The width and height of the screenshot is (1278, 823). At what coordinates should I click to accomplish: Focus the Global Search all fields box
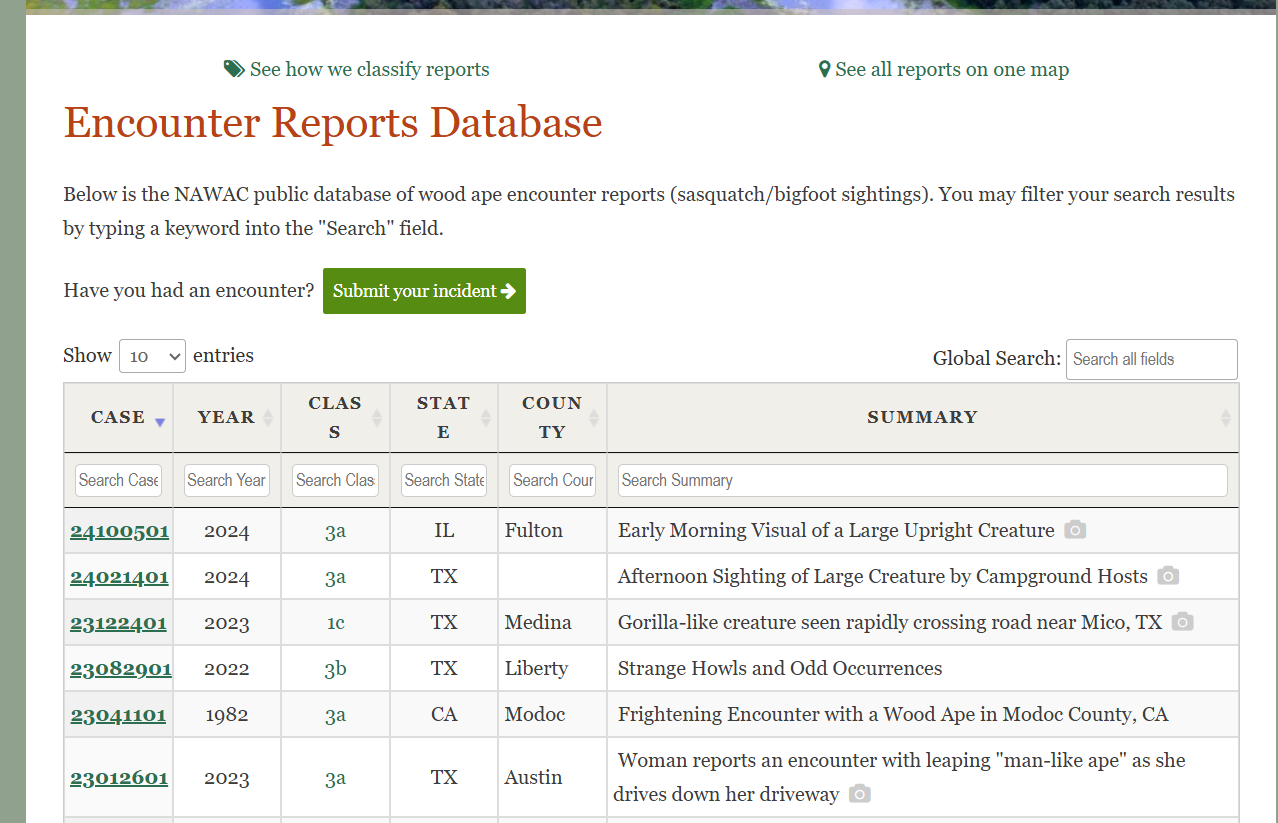coord(1151,359)
